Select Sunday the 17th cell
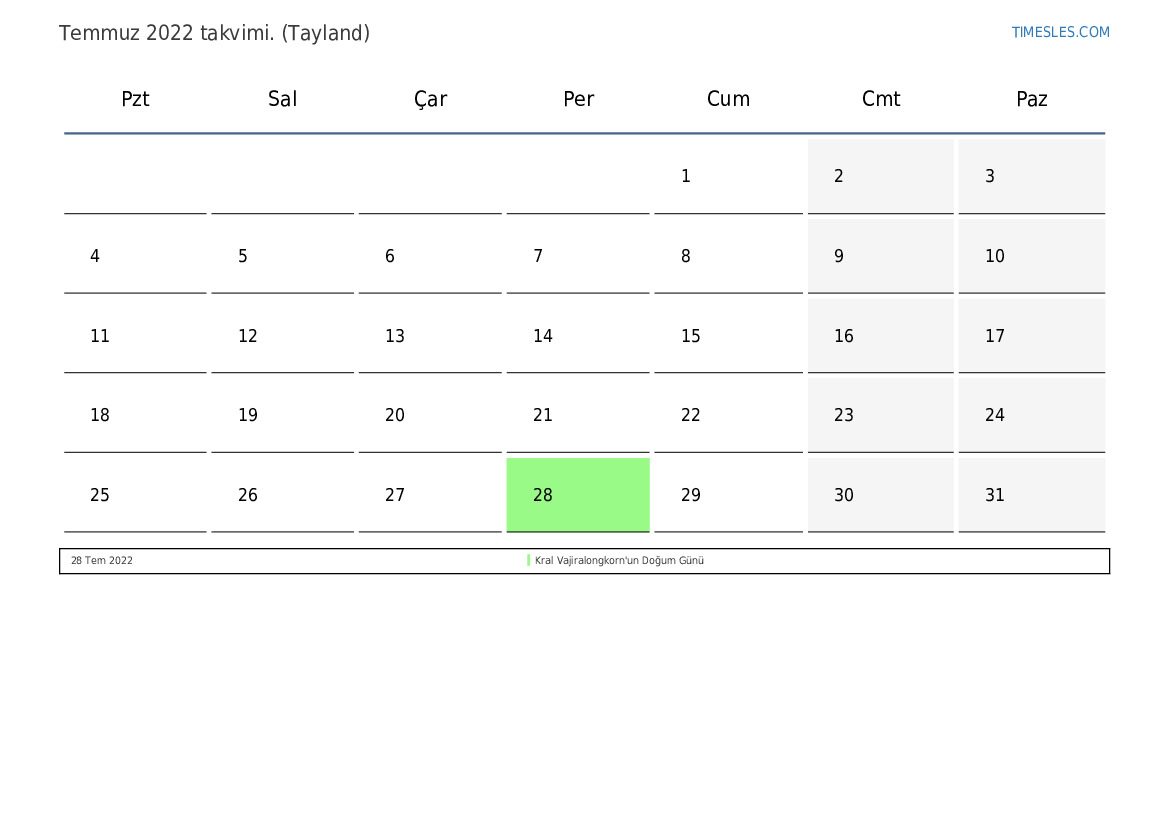The image size is (1169, 827). point(1031,336)
